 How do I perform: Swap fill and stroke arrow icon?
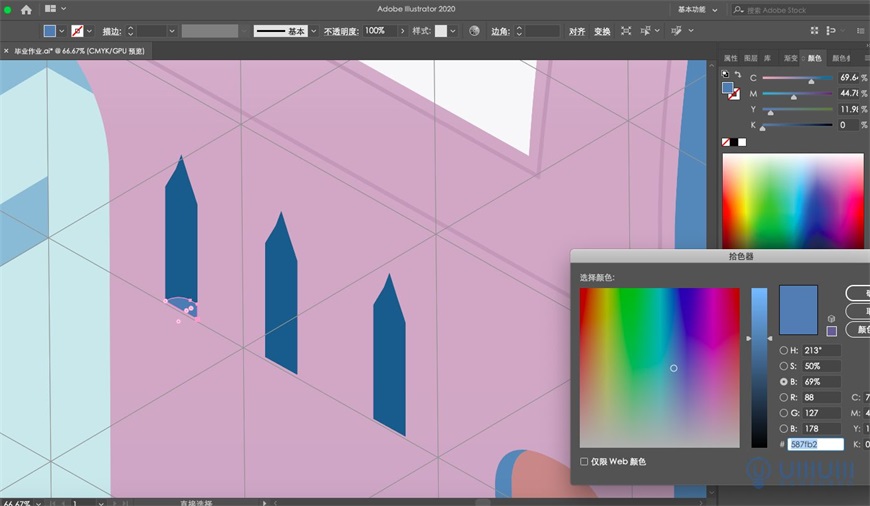738,74
